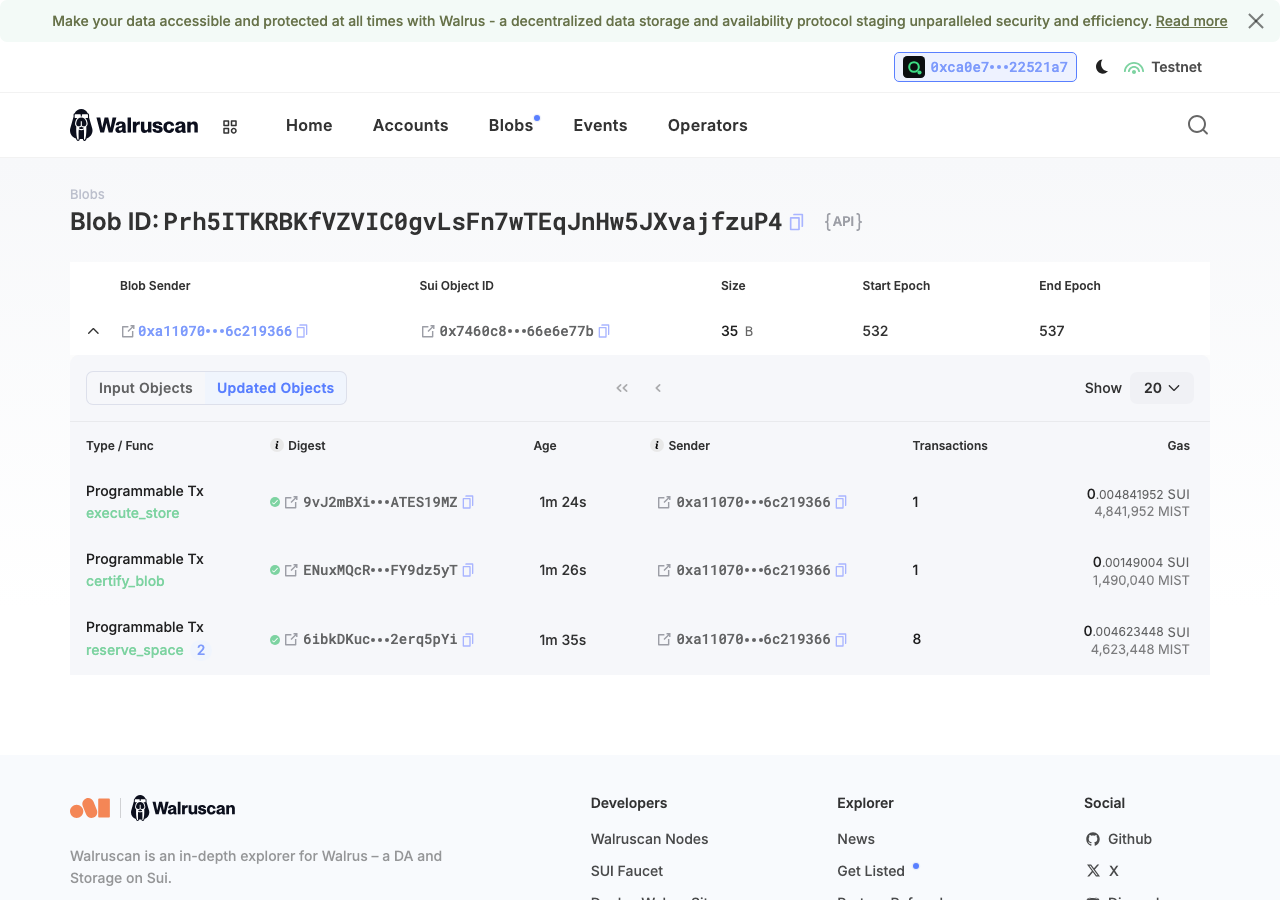
Task: Copy the Blob ID to clipboard
Action: tap(796, 222)
